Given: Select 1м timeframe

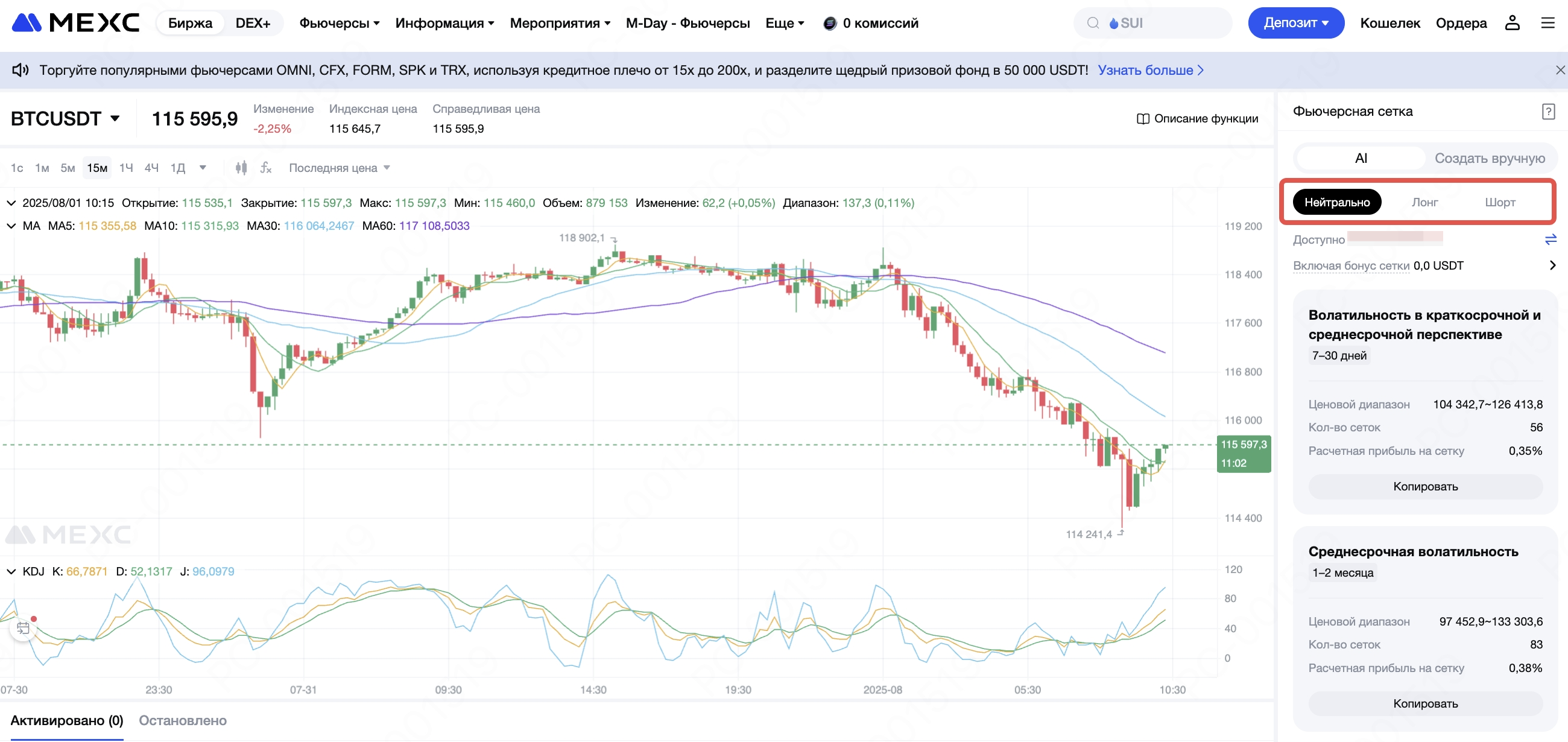Looking at the screenshot, I should click(x=42, y=167).
